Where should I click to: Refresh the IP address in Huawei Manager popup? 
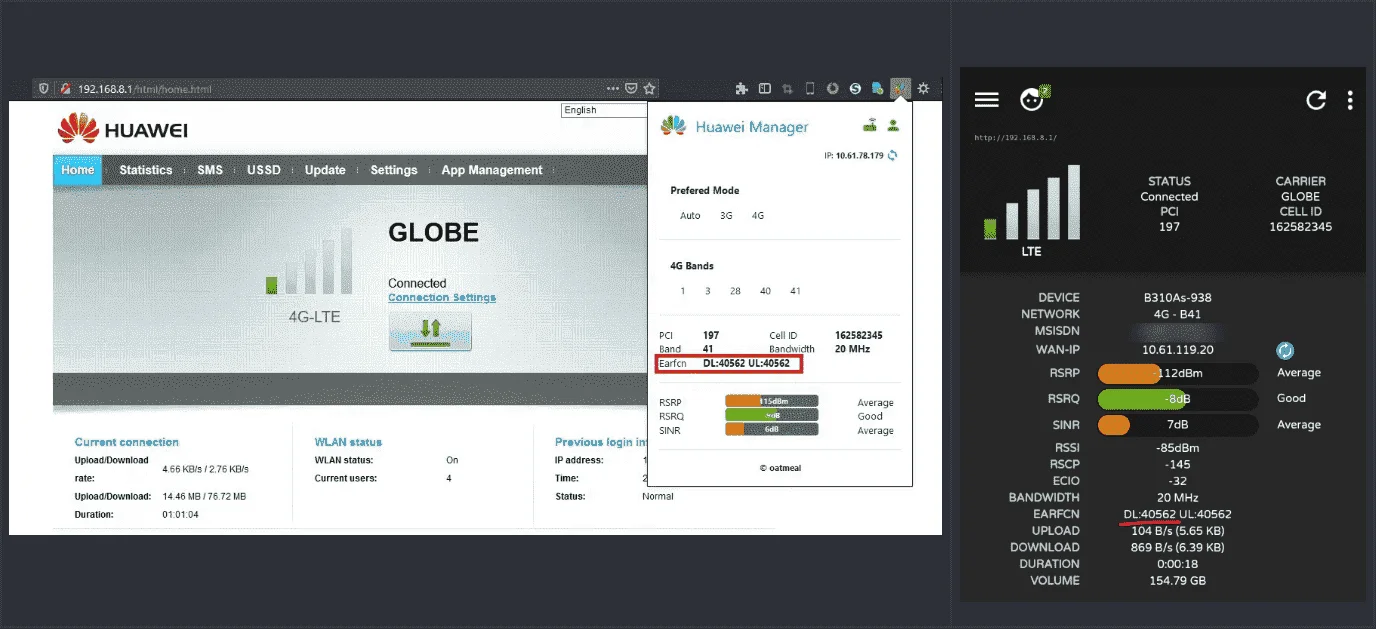pyautogui.click(x=893, y=155)
